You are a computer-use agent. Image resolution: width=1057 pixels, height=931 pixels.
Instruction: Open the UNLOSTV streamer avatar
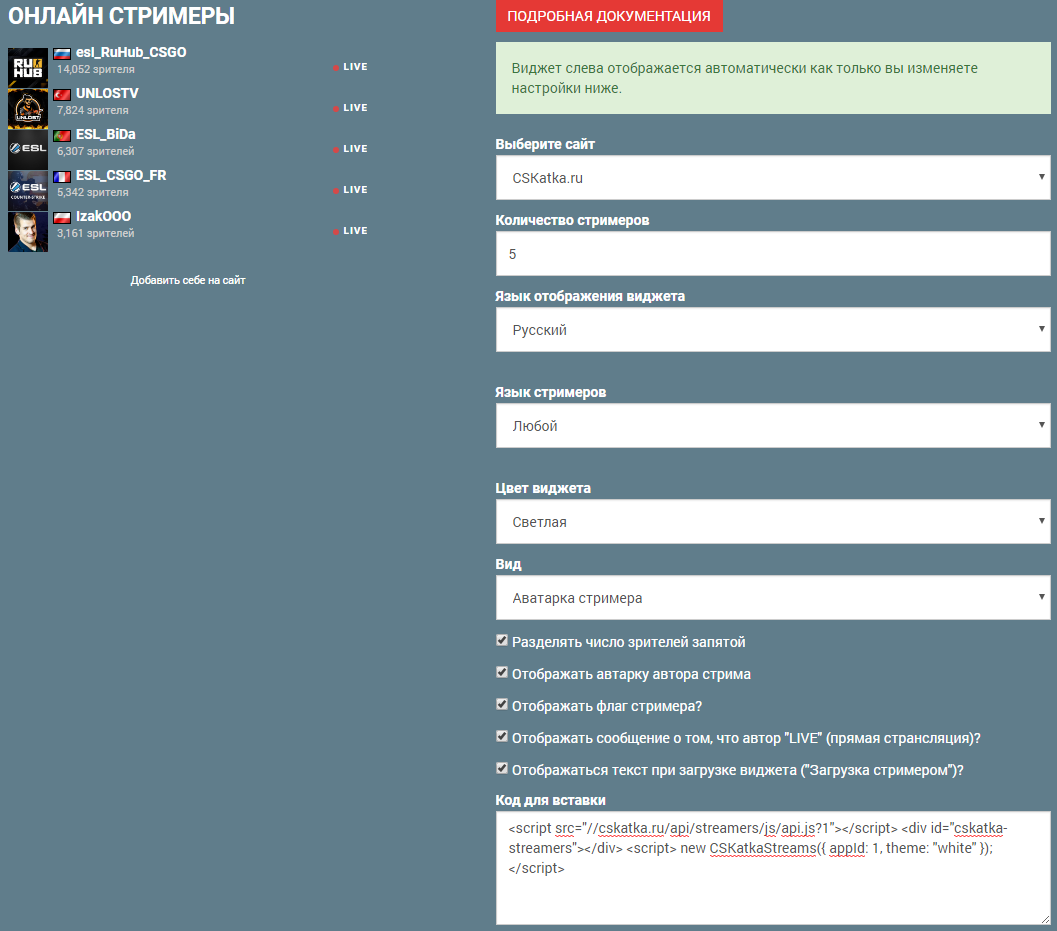pyautogui.click(x=28, y=109)
